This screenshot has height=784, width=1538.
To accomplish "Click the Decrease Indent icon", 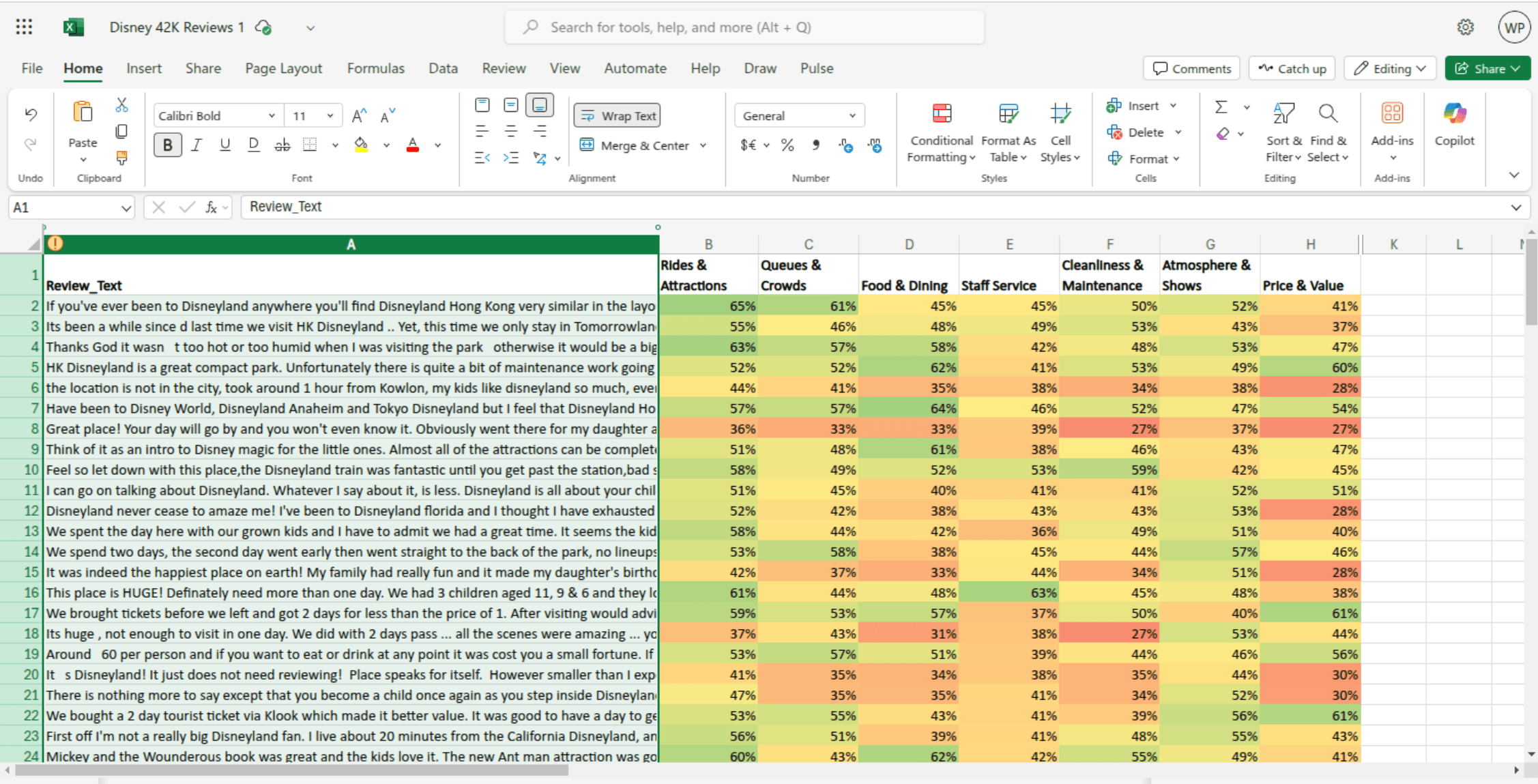I will coord(482,158).
